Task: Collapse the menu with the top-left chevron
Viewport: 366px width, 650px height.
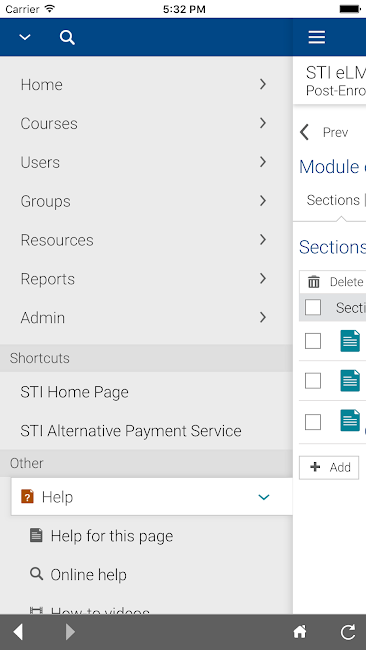Action: pos(25,37)
